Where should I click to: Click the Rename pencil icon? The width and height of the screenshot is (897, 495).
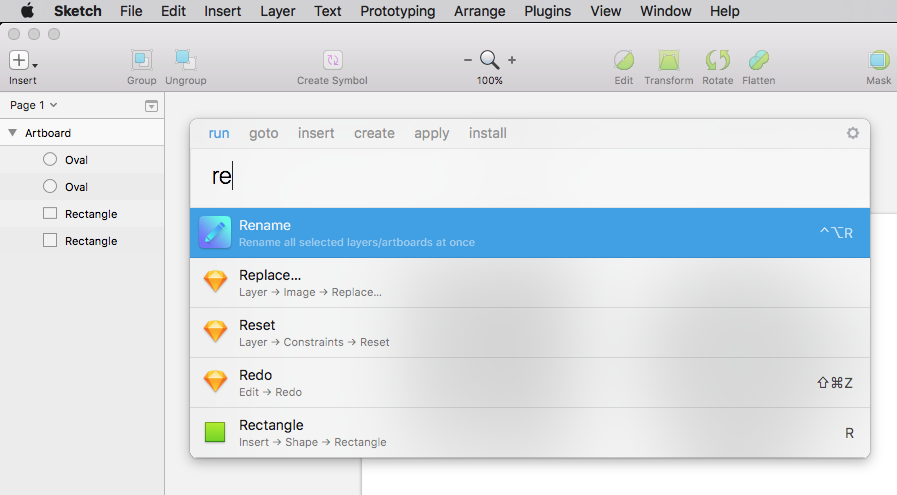pyautogui.click(x=215, y=232)
